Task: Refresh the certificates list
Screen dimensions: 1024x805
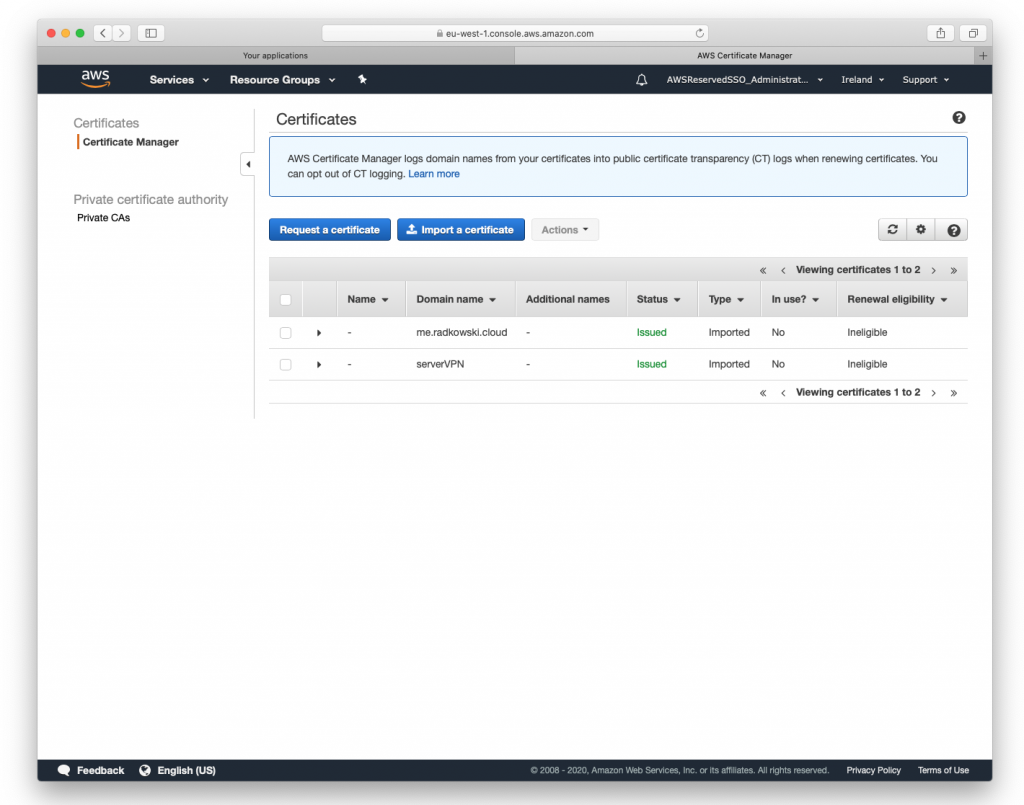Action: 892,230
